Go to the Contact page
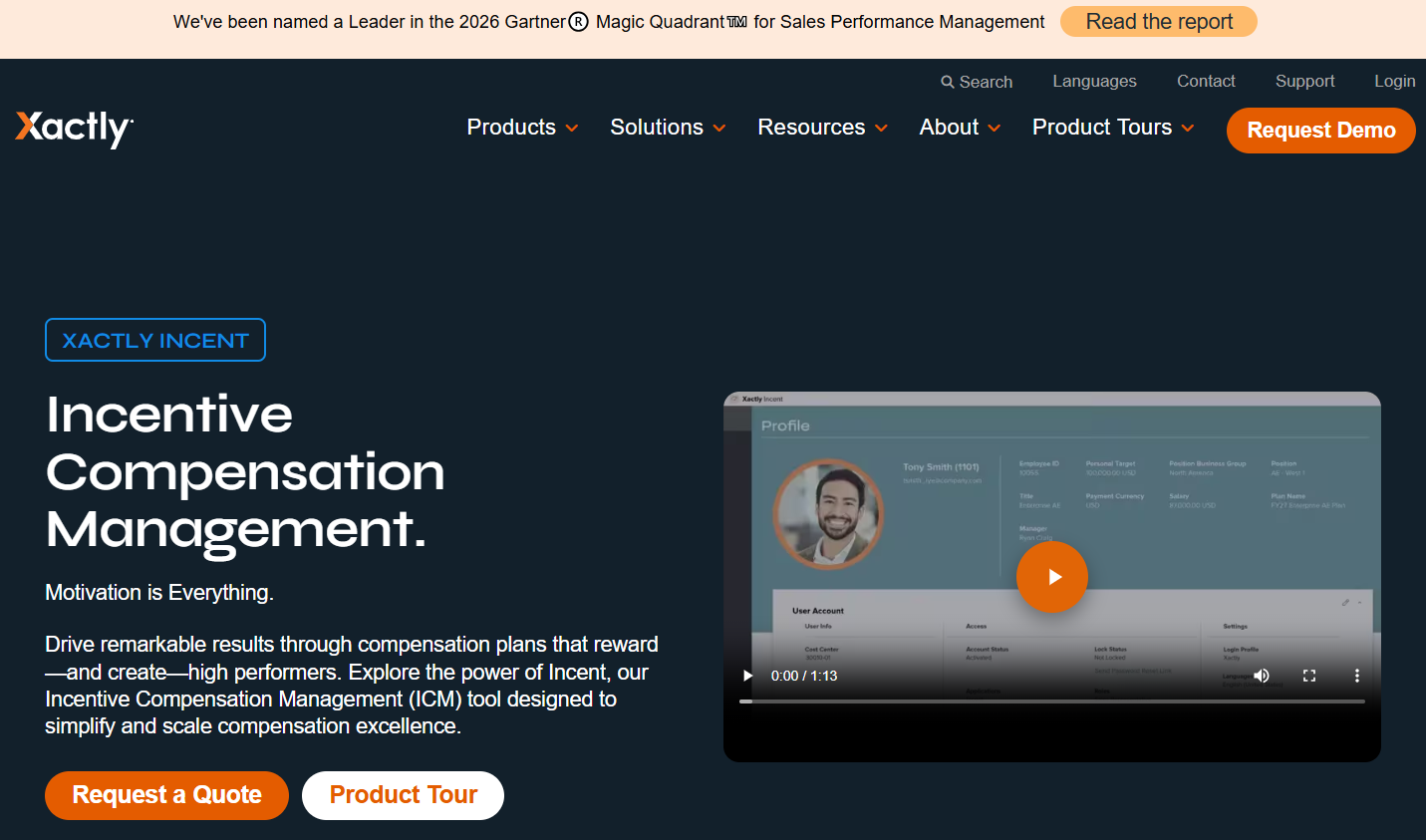1426x840 pixels. [1206, 81]
